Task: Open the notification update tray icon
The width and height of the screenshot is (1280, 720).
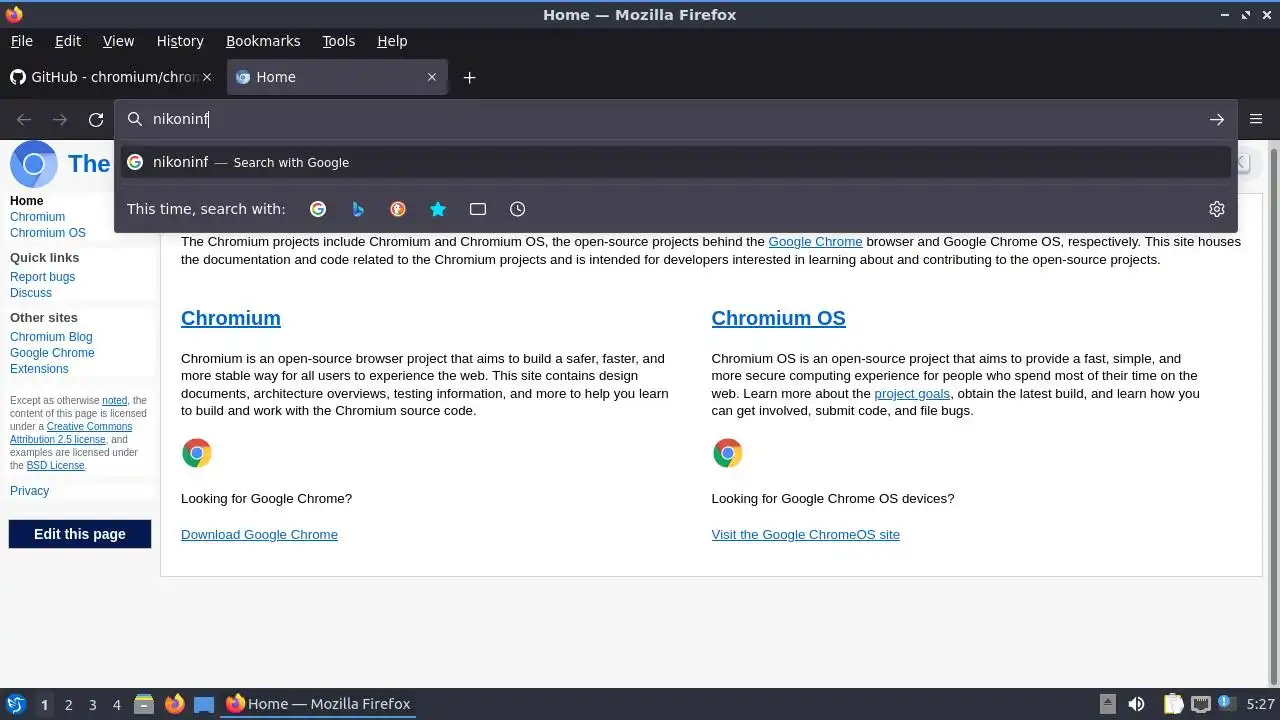Action: point(1225,704)
